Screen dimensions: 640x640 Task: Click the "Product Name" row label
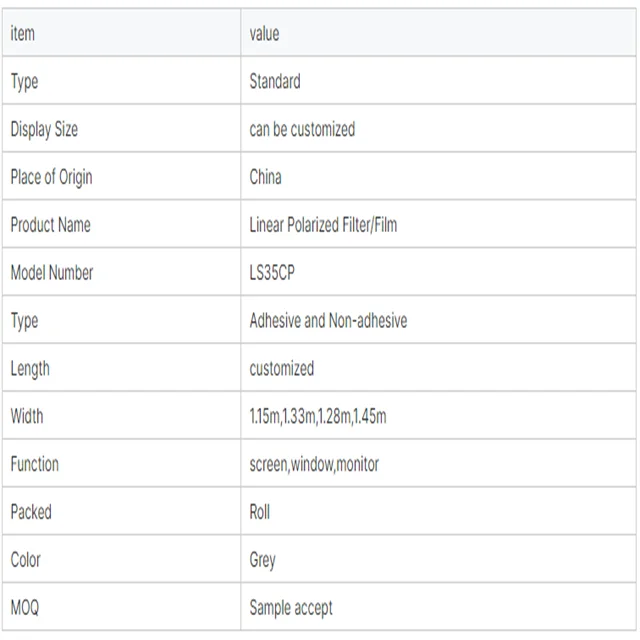click(50, 225)
